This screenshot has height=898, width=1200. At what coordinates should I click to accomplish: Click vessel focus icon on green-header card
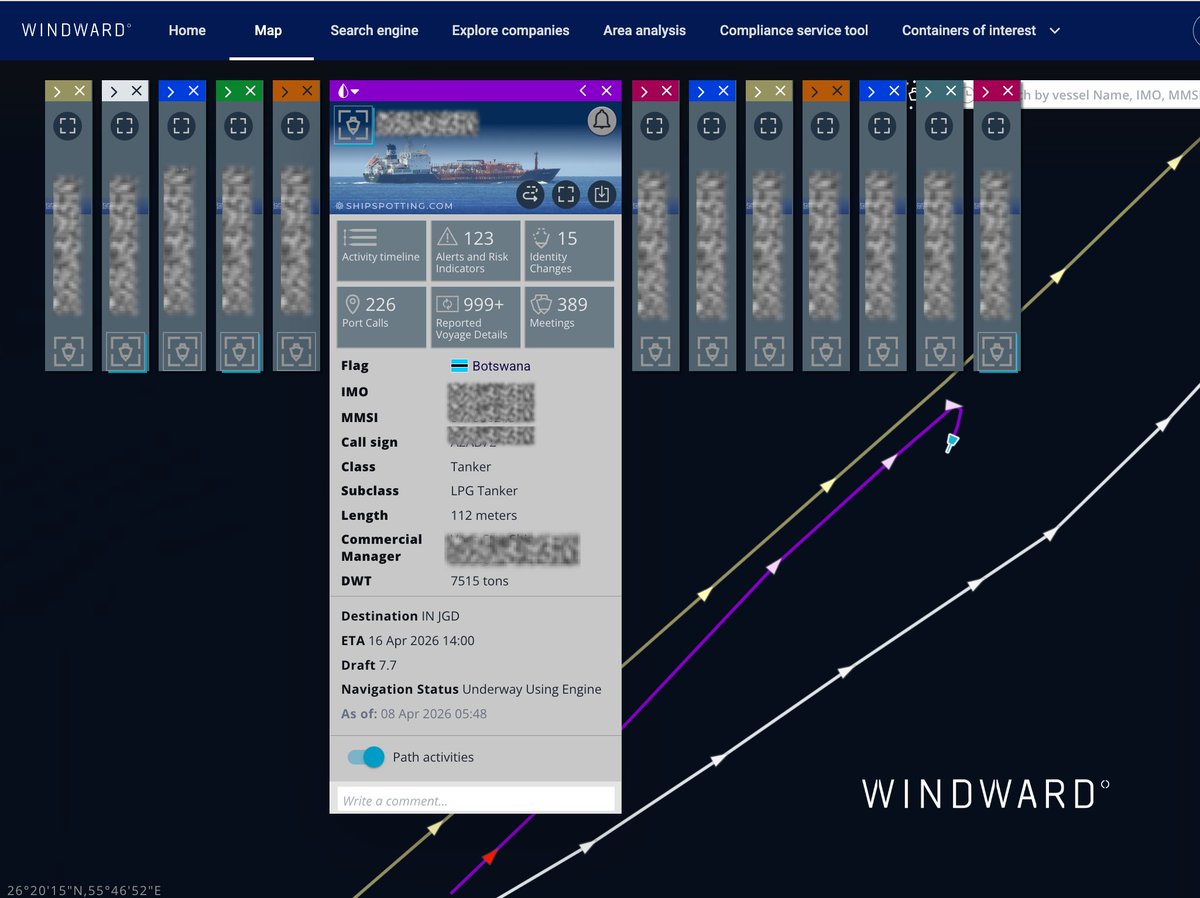coord(238,351)
